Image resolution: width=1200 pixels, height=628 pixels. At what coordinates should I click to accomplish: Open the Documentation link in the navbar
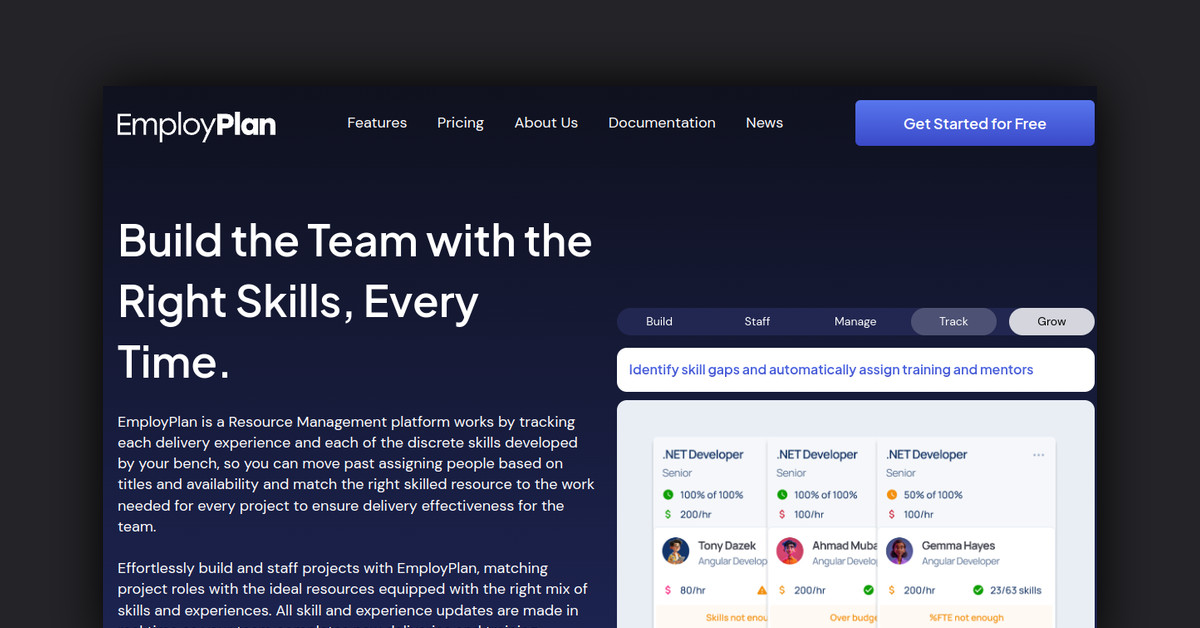point(661,123)
